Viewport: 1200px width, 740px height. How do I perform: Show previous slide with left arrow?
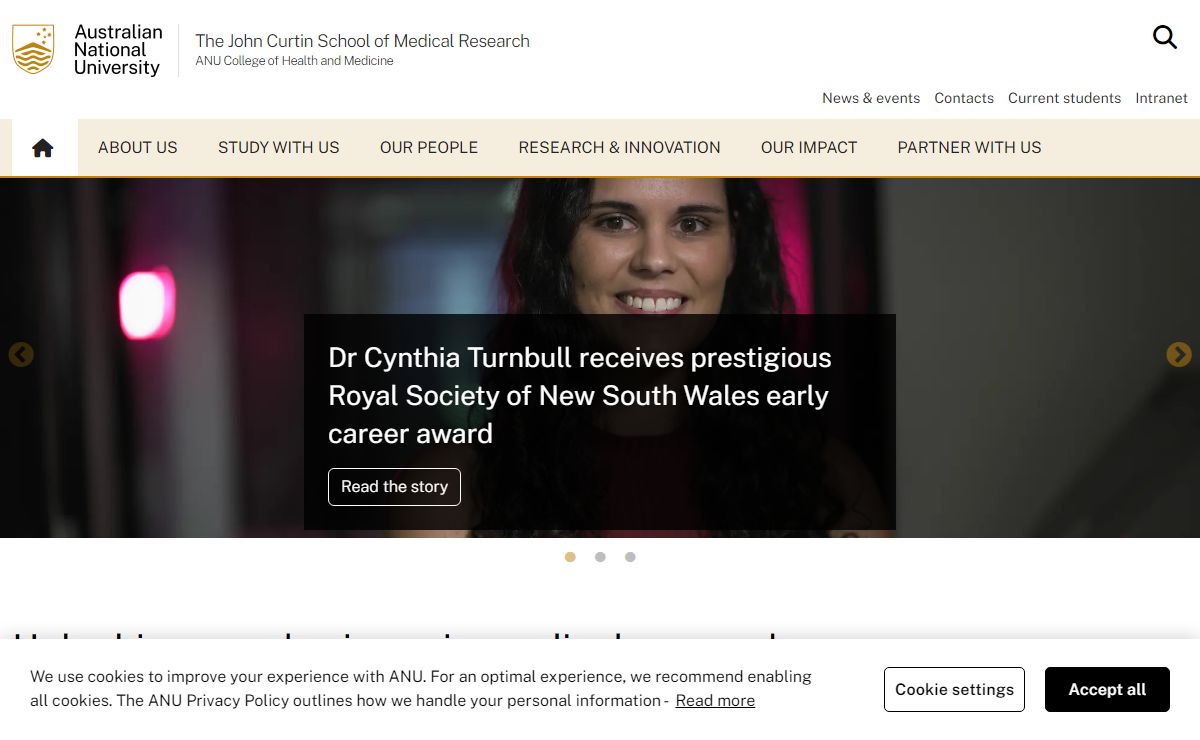(21, 355)
